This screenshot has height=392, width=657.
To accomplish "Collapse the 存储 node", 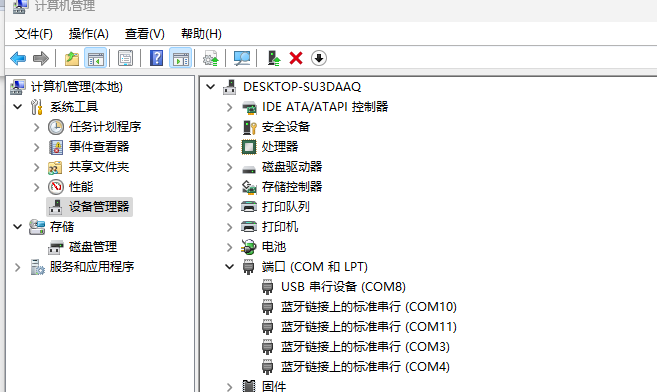I will [x=18, y=227].
